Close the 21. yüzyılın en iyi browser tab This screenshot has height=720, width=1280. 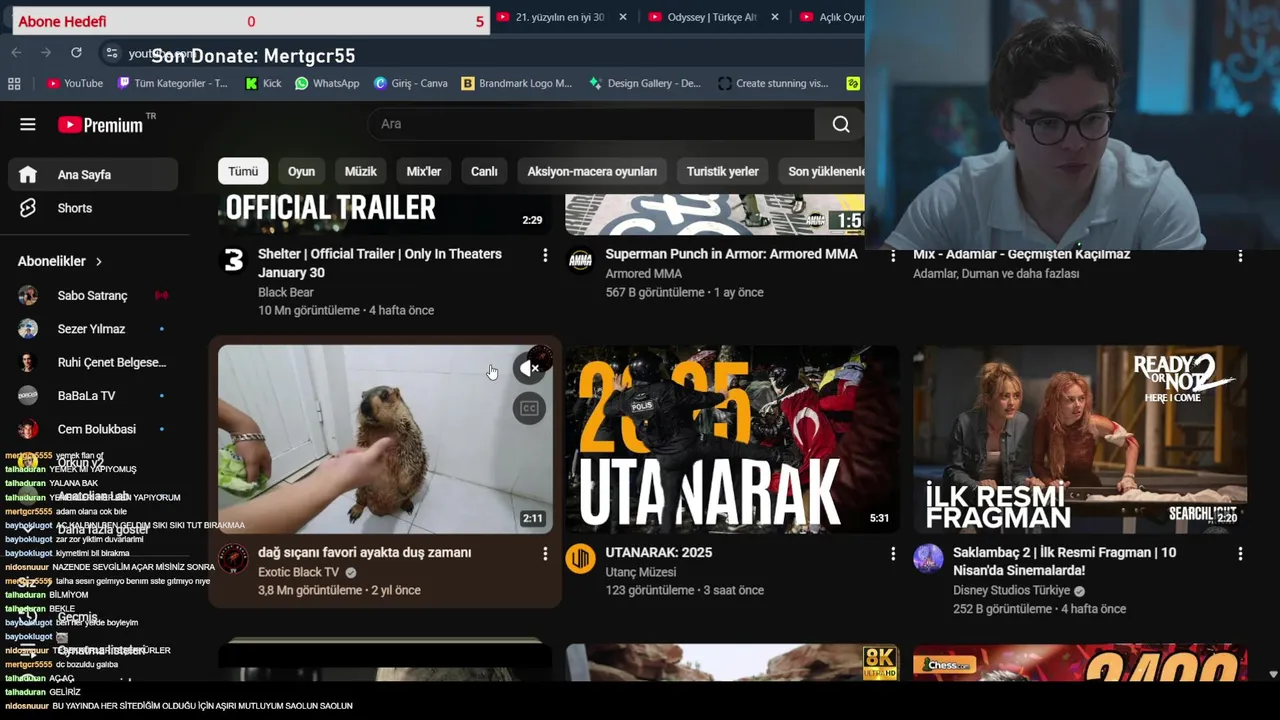click(x=623, y=17)
